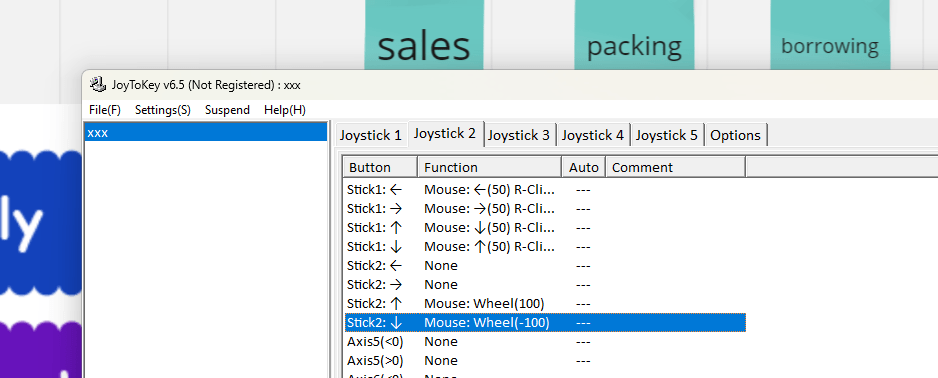Select the Stick1: ↓ row
938x378 pixels.
545,246
